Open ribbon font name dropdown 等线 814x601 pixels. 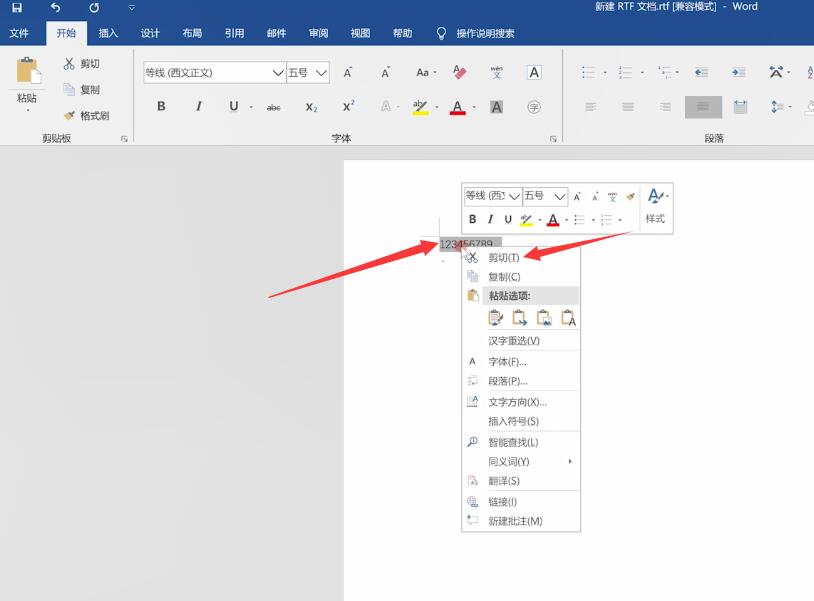point(278,73)
